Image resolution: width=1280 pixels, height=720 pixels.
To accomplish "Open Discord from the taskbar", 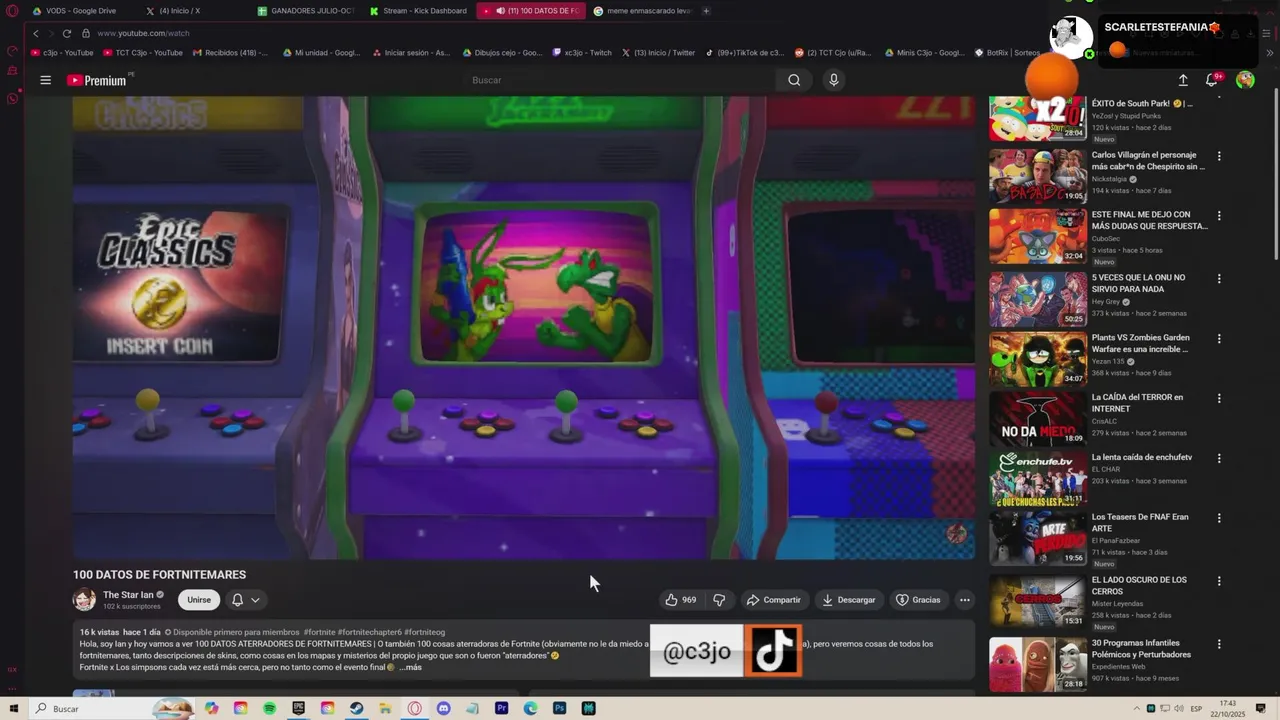I will 443,708.
